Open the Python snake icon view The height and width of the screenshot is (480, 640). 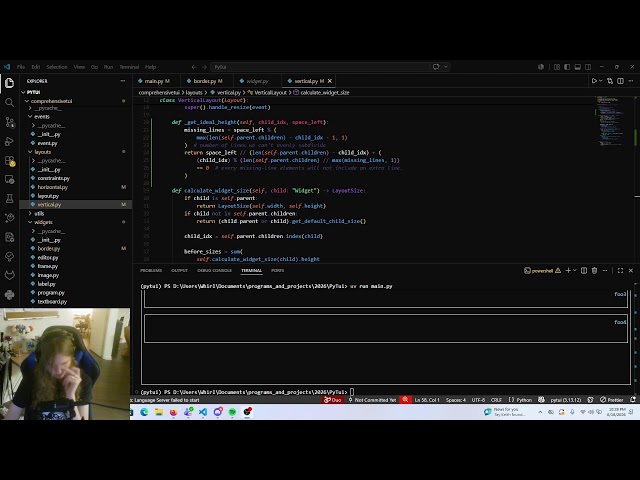coord(9,294)
